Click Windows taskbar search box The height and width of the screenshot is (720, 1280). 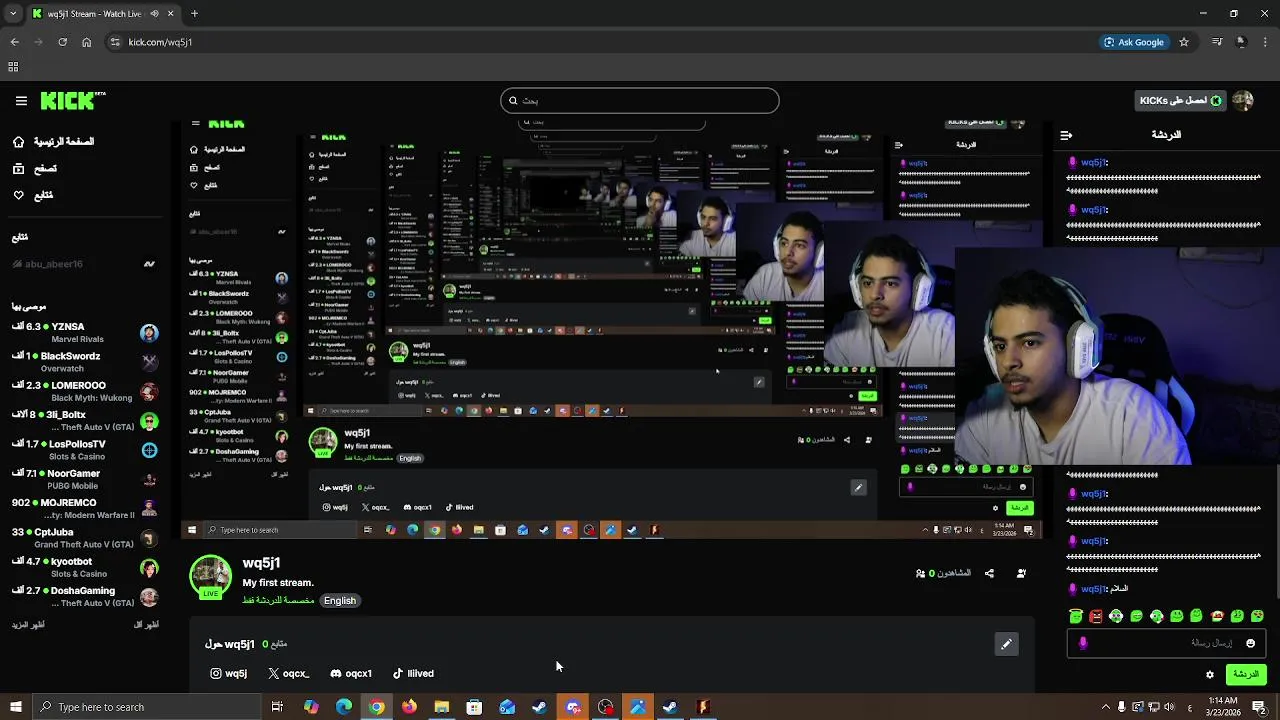point(145,707)
